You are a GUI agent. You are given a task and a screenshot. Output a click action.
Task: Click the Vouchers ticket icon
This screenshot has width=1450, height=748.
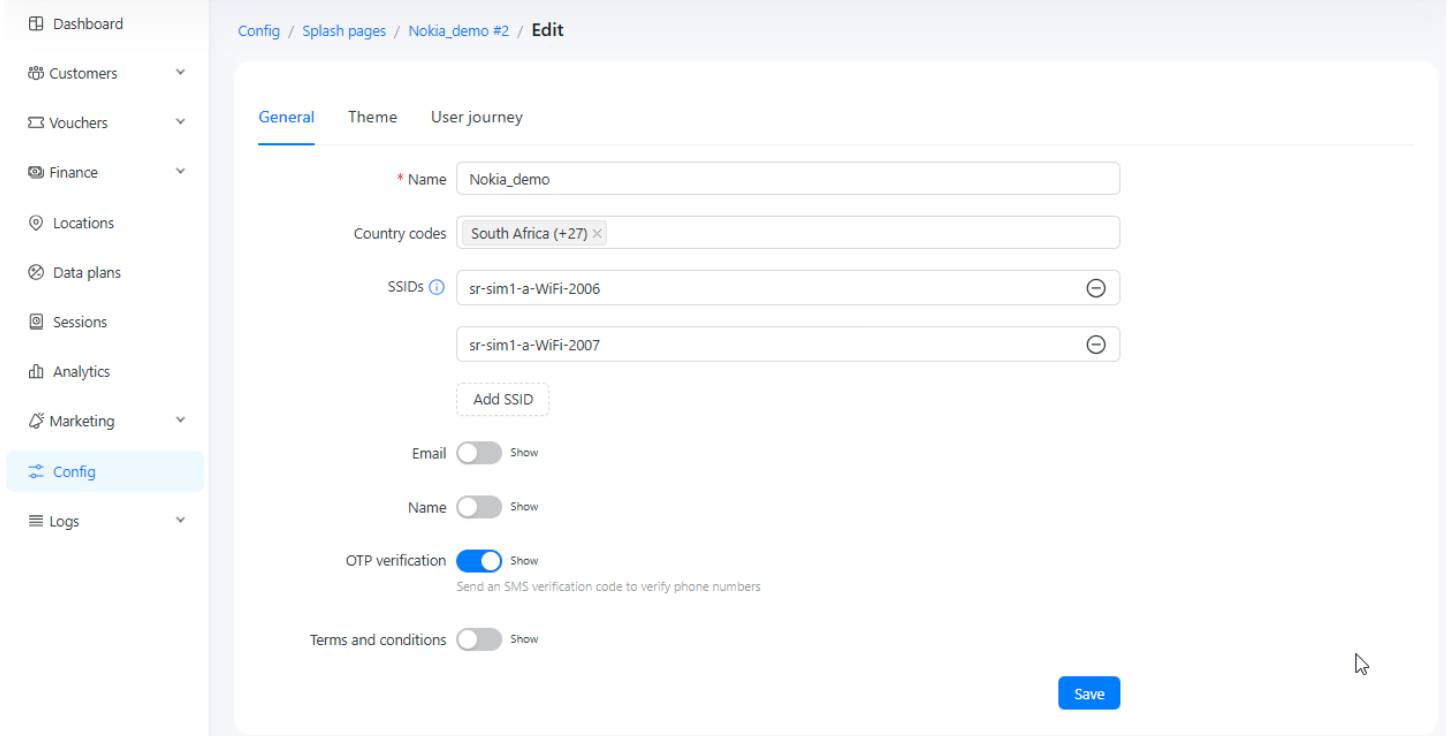point(37,123)
